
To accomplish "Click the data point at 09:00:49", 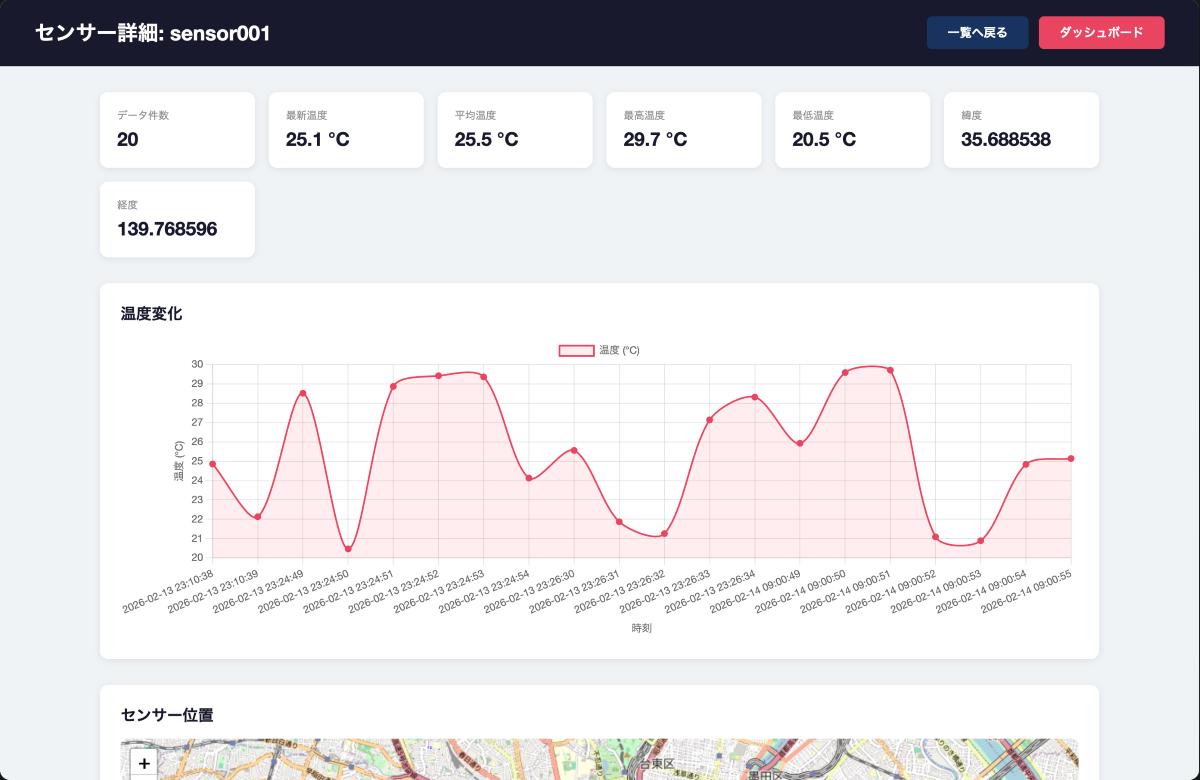I will tap(800, 444).
